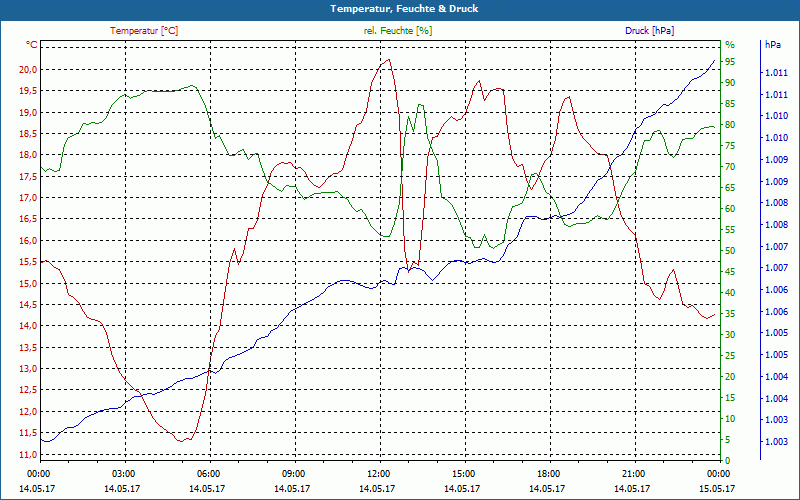800x500 pixels.
Task: Click the green '85' humidity axis value
Action: [x=730, y=104]
